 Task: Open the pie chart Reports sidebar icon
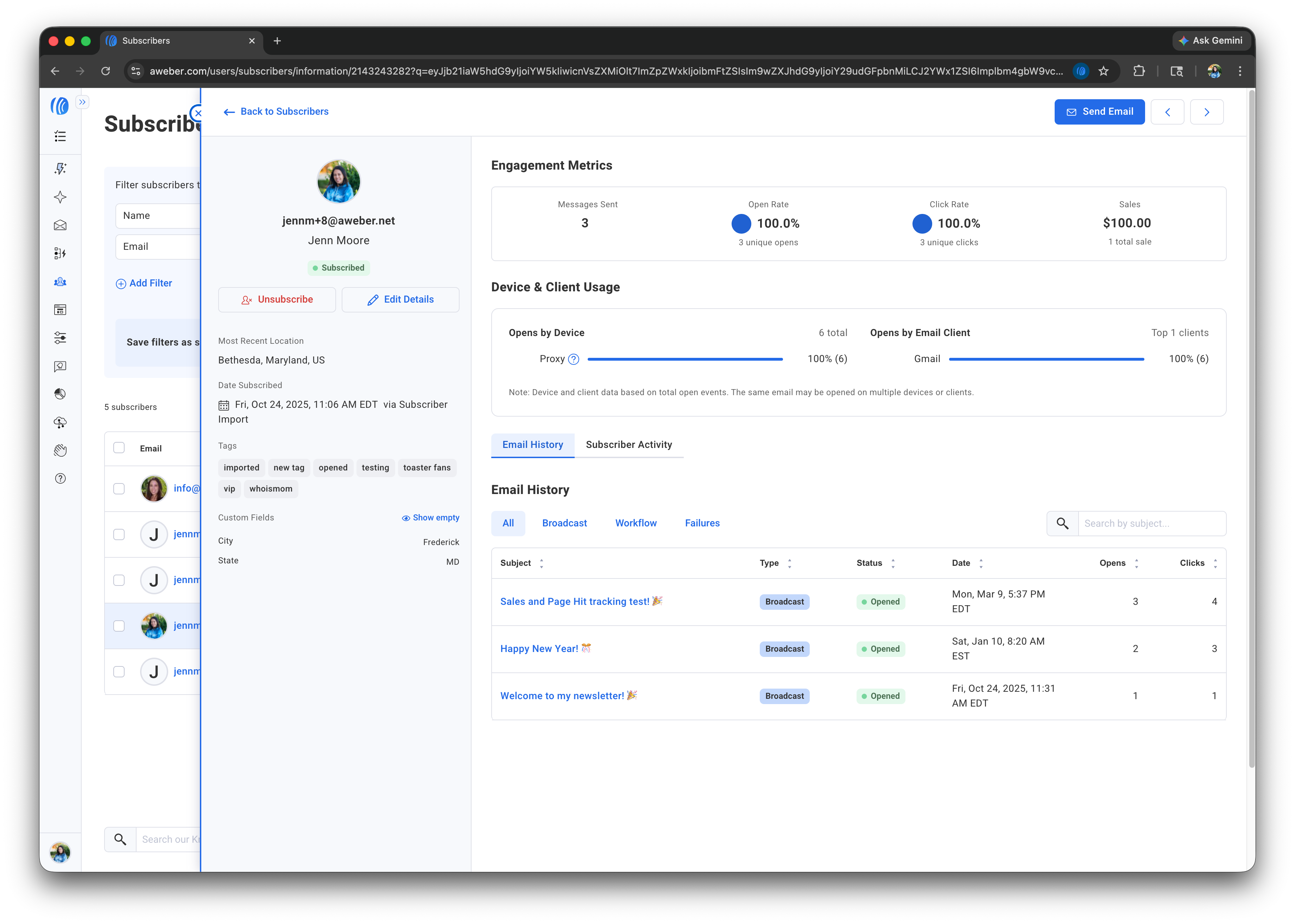[x=60, y=394]
